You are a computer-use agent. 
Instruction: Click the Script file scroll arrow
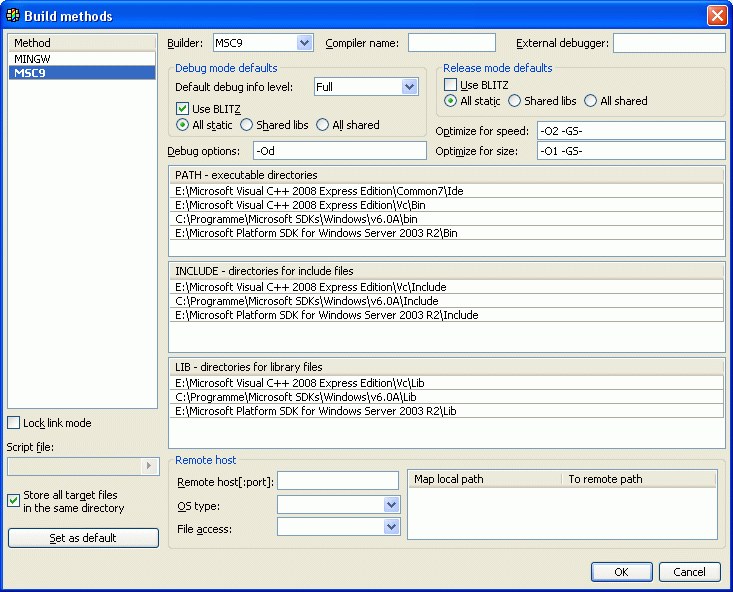pos(150,466)
